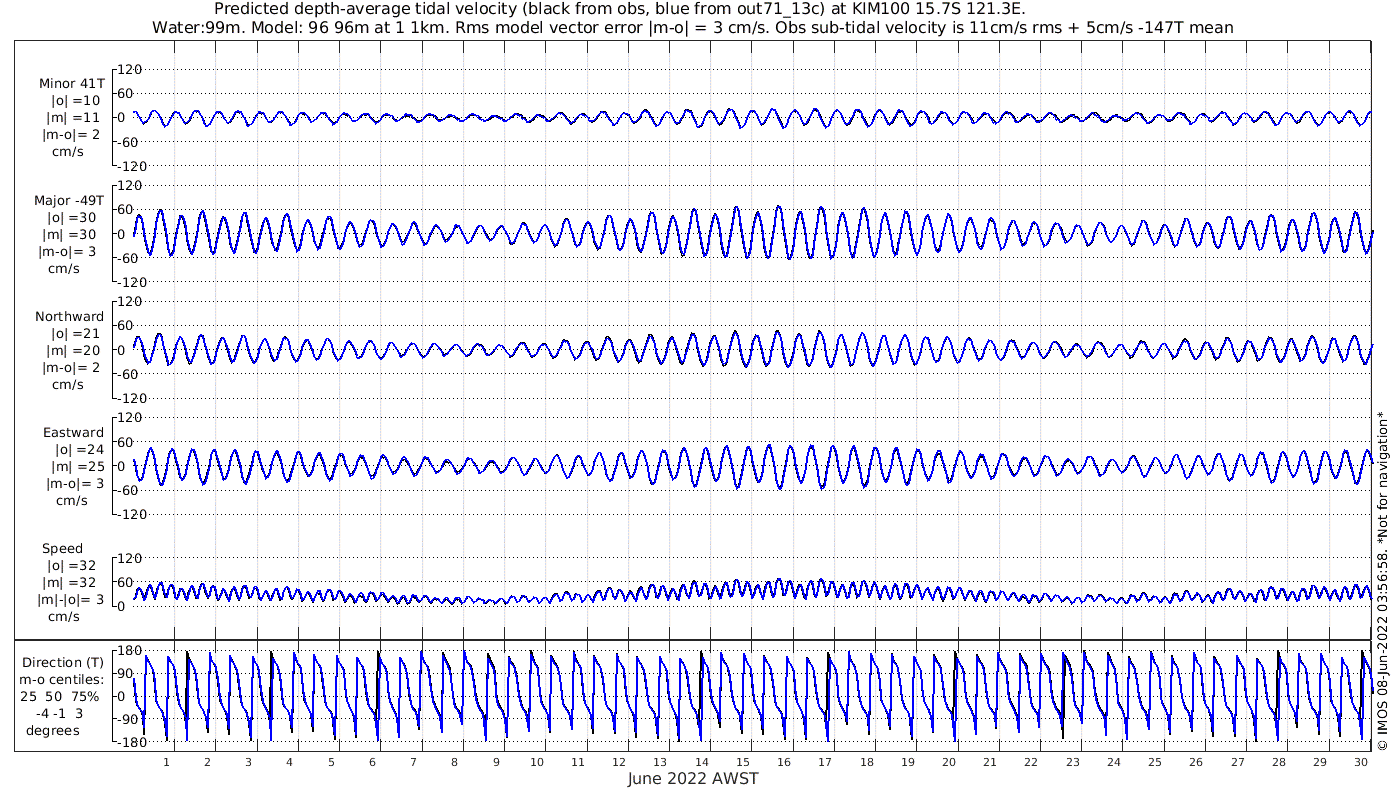Click the date tick label '22' on x-axis
Screen dimensions: 1400x800
pos(1031,762)
